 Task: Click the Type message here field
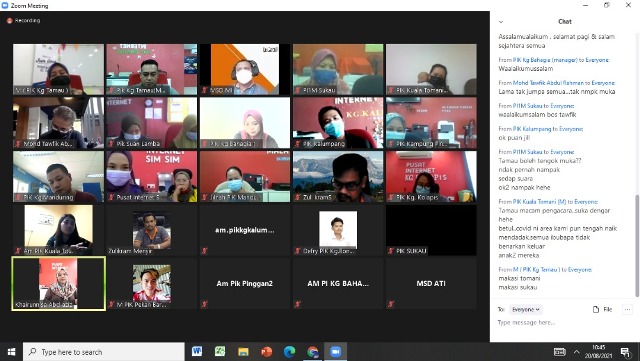point(563,323)
